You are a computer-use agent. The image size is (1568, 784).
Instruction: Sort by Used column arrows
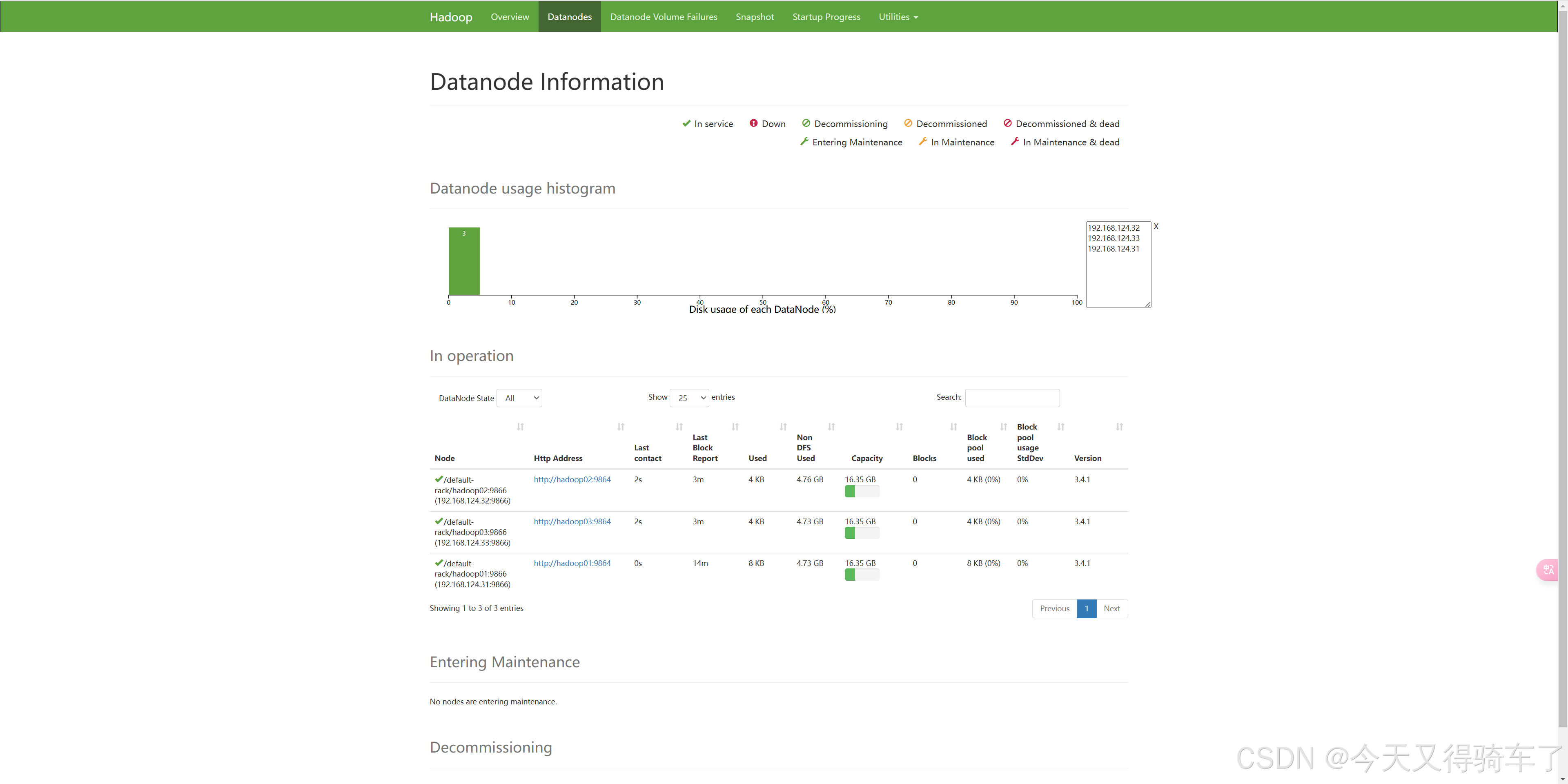[x=783, y=427]
